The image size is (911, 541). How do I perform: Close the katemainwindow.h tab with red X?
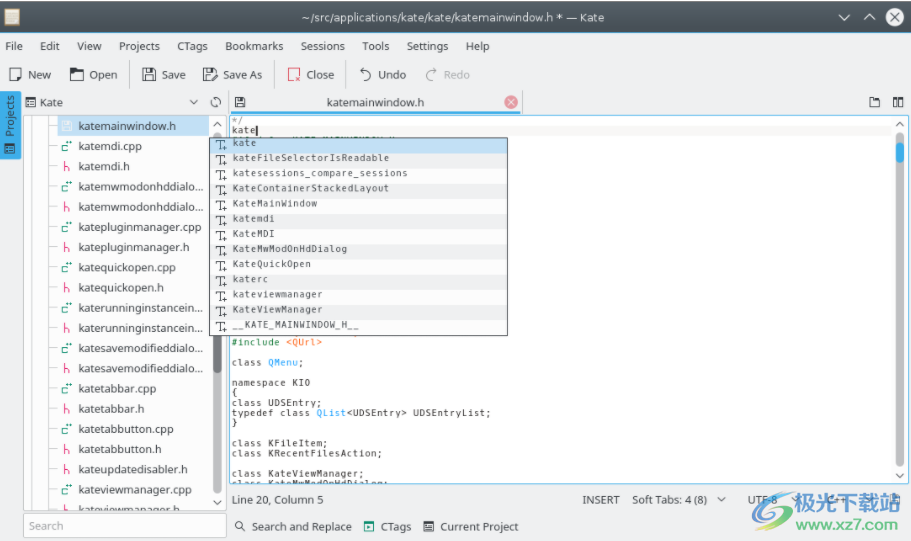point(511,102)
